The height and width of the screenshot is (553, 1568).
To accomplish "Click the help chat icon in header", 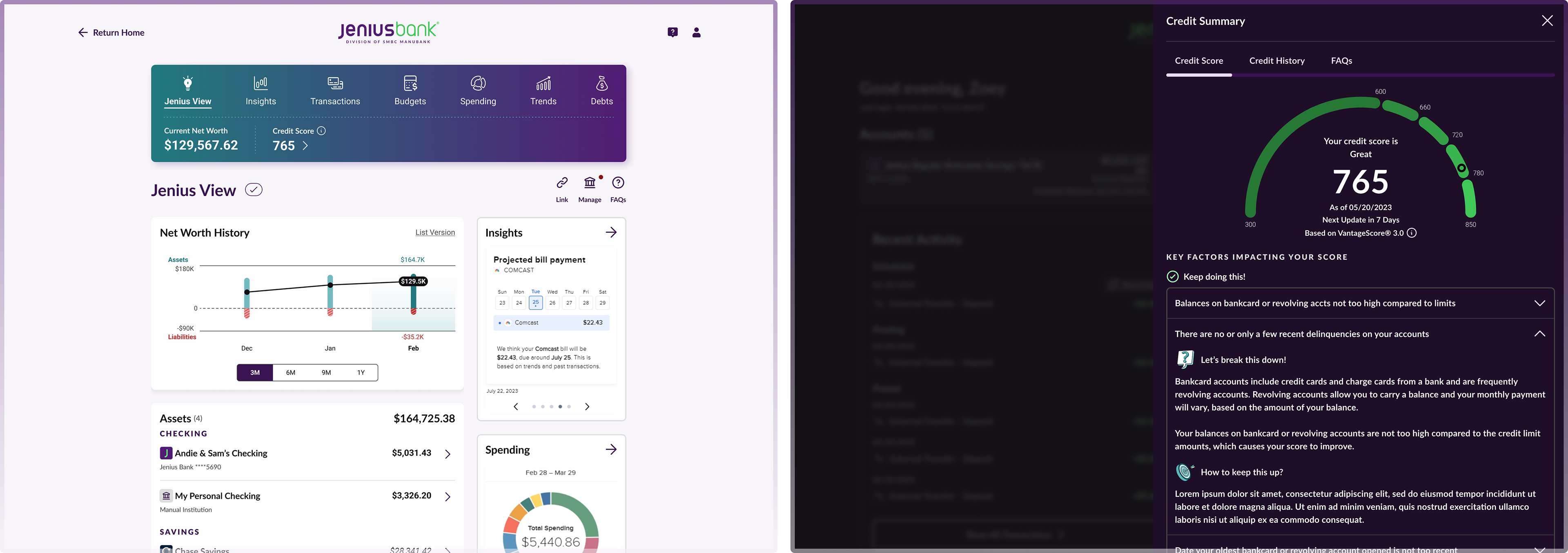I will [672, 33].
